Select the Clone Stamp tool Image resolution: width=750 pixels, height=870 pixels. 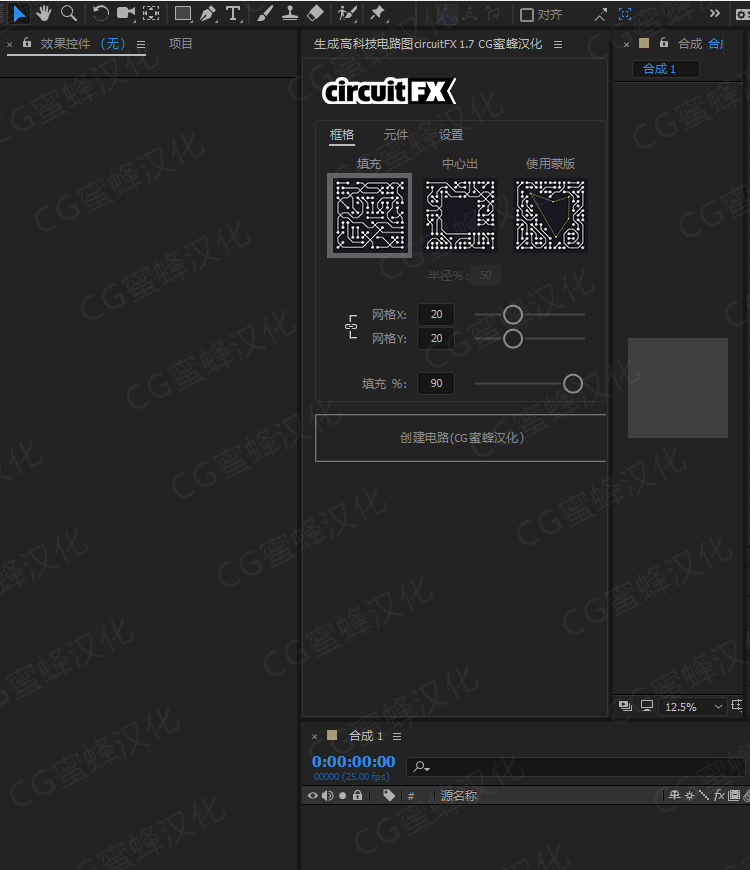click(x=290, y=14)
